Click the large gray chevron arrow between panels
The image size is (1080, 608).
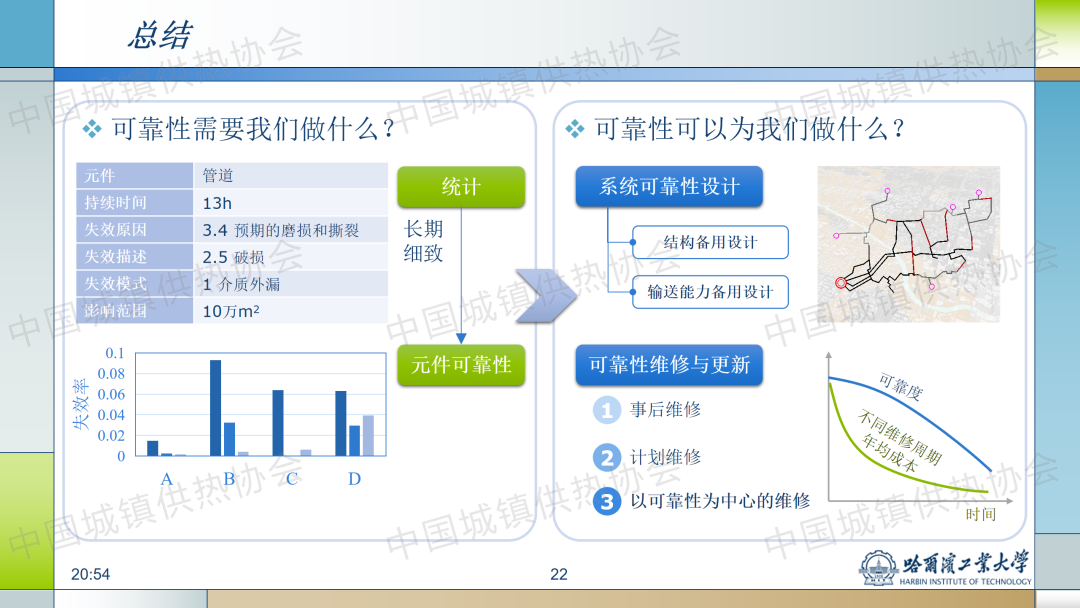click(x=546, y=297)
